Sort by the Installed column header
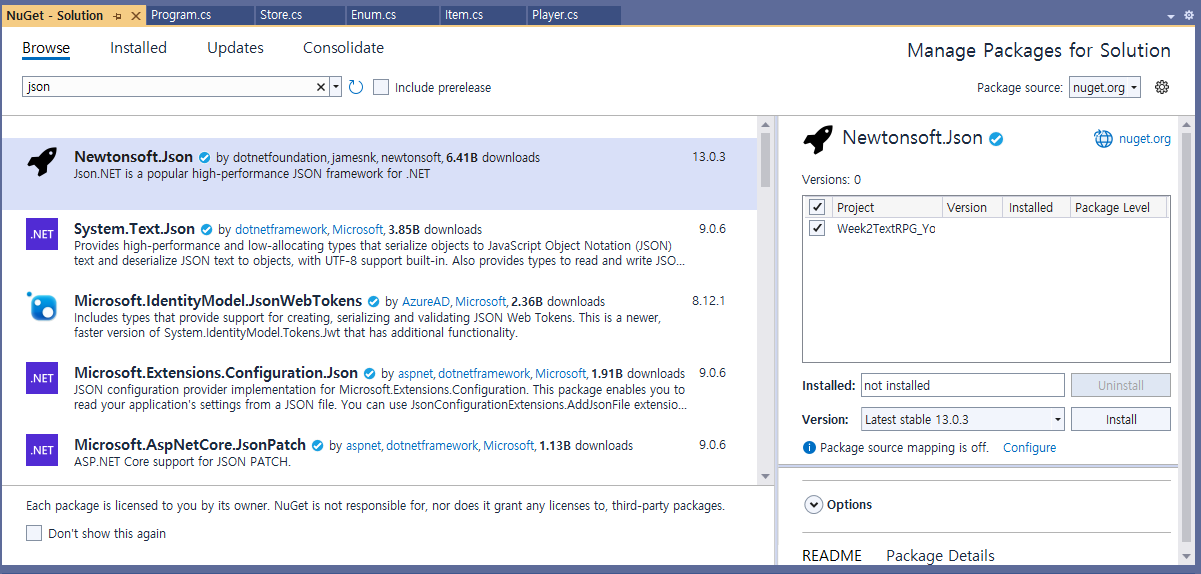1201x574 pixels. coord(1035,207)
